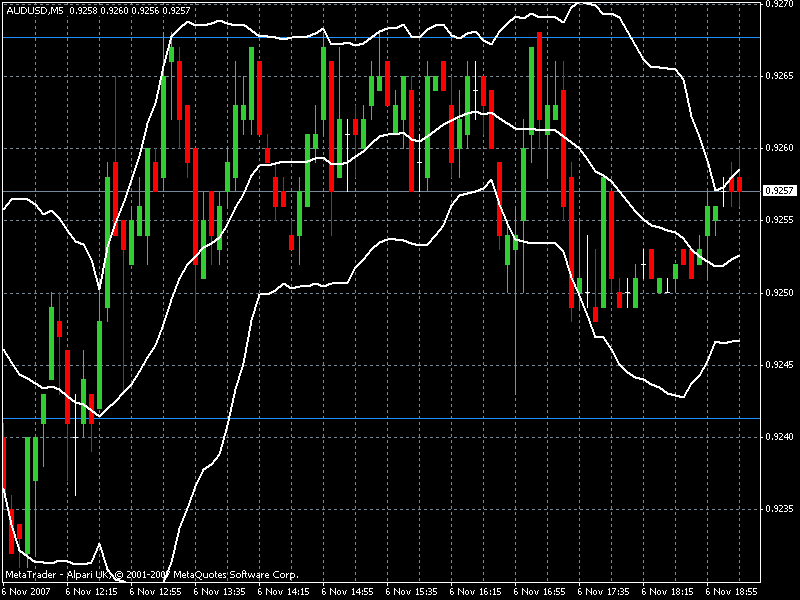The image size is (800, 600).
Task: Select the lower blue horizontal line
Action: click(381, 418)
